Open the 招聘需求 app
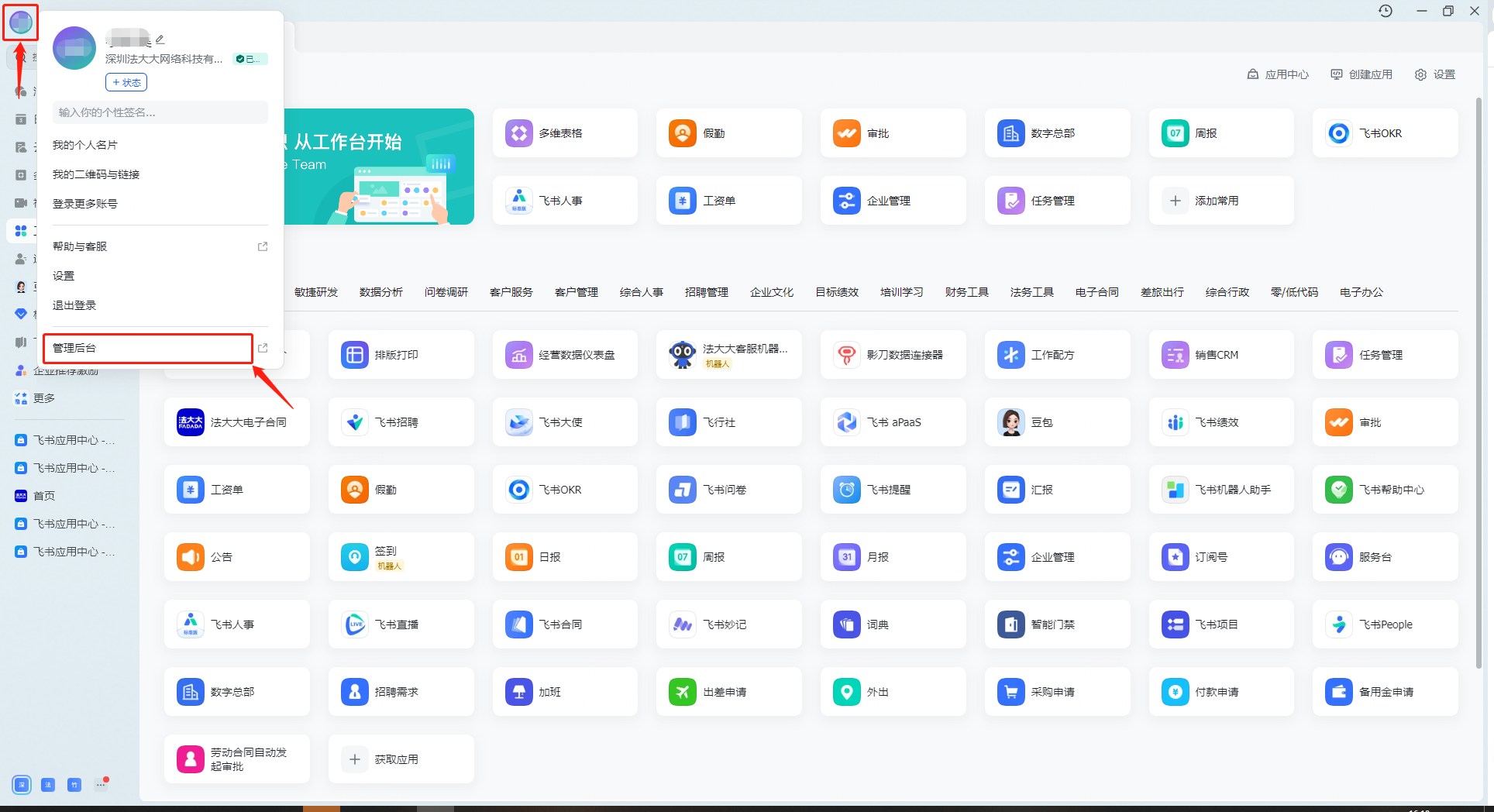This screenshot has height=812, width=1494. tap(401, 692)
